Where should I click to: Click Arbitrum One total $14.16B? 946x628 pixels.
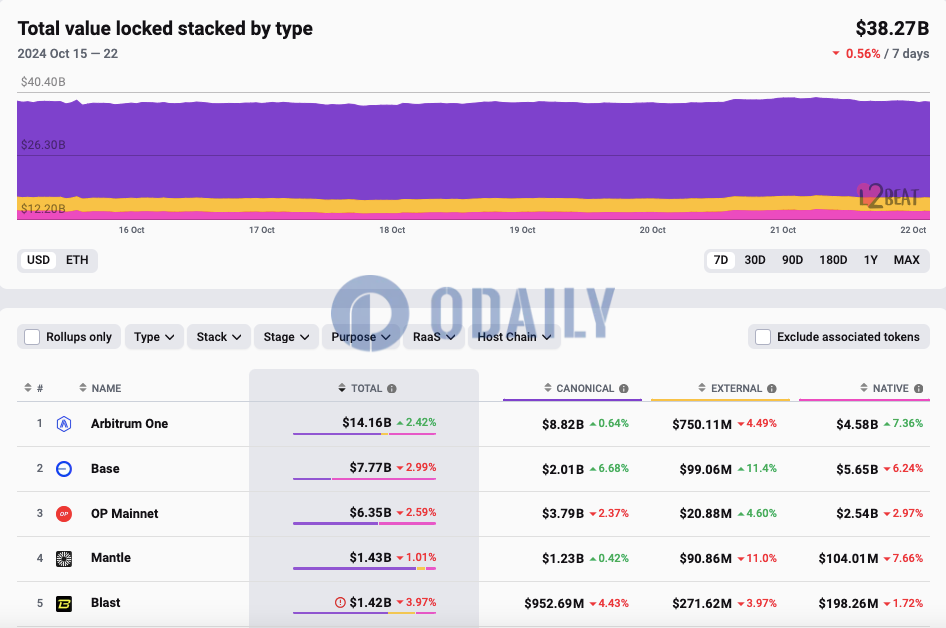point(367,422)
